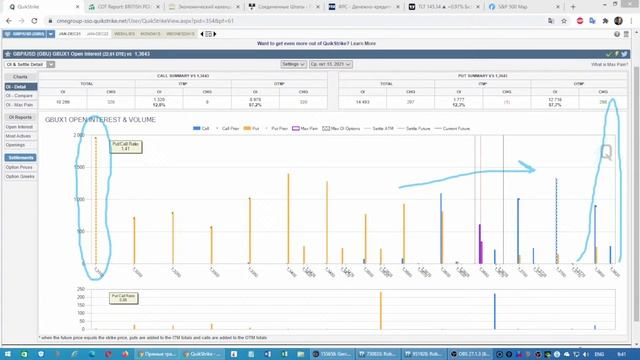Toggle Max OI Options in chart legend
The image size is (640, 360).
tap(341, 129)
